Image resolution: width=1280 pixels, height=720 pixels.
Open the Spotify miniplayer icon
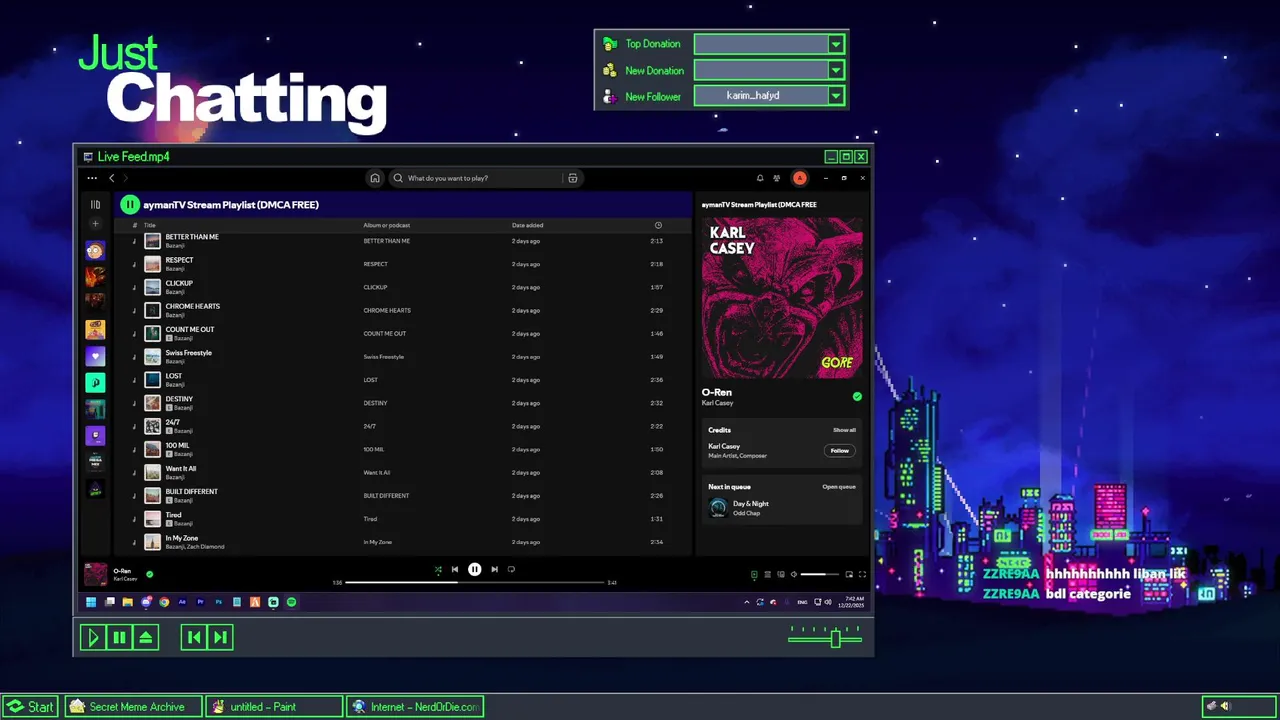pyautogui.click(x=849, y=574)
